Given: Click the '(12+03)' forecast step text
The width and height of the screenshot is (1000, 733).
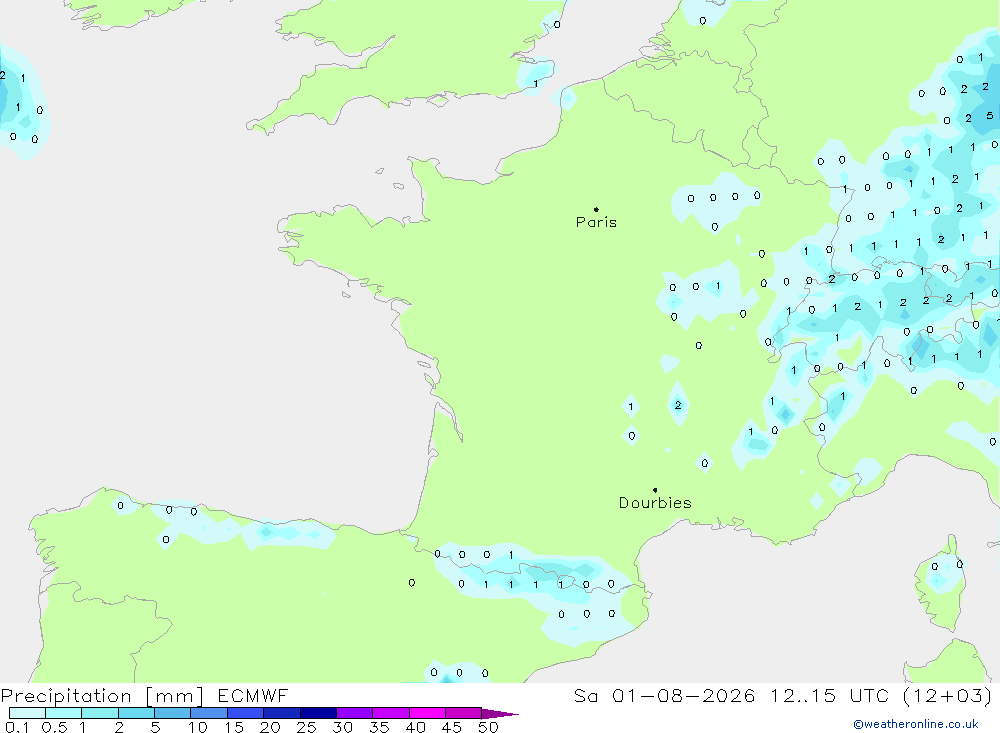Looking at the screenshot, I should click(x=948, y=696).
